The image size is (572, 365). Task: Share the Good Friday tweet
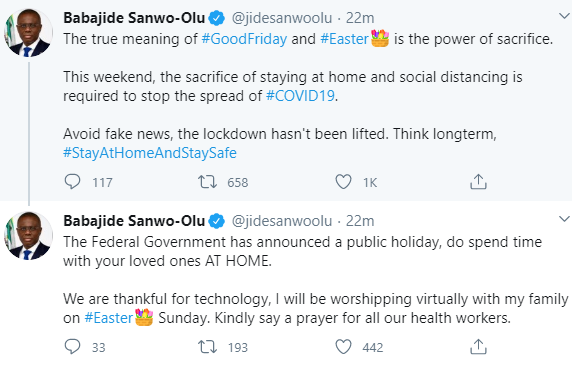(x=478, y=182)
